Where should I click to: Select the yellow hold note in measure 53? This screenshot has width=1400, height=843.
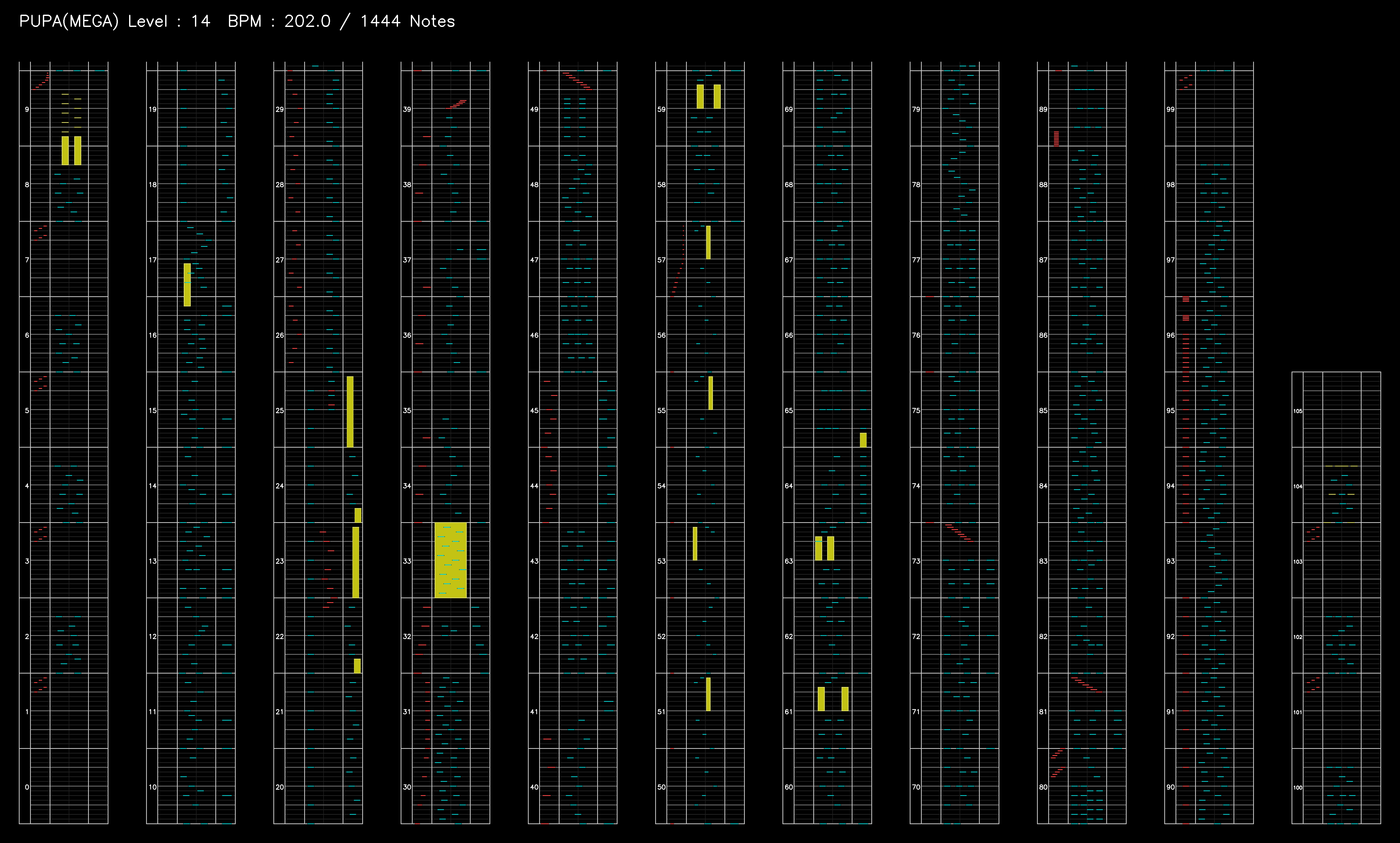[x=695, y=544]
